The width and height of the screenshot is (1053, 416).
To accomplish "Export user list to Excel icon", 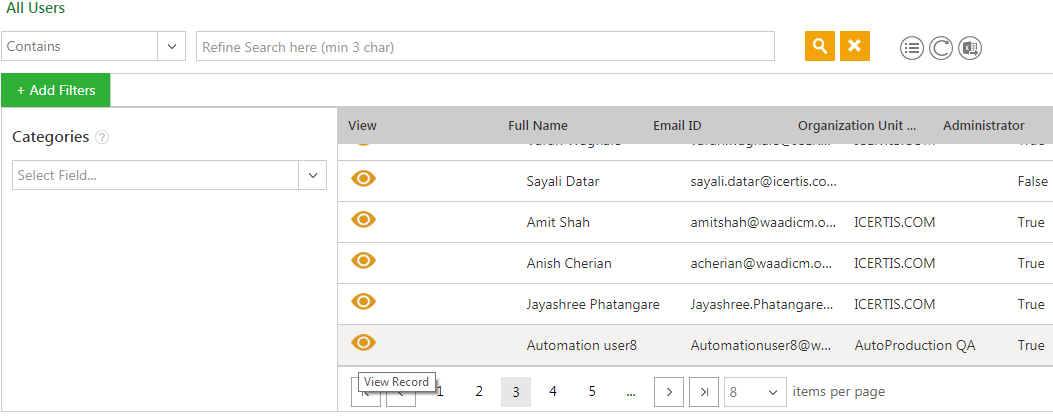I will point(970,48).
